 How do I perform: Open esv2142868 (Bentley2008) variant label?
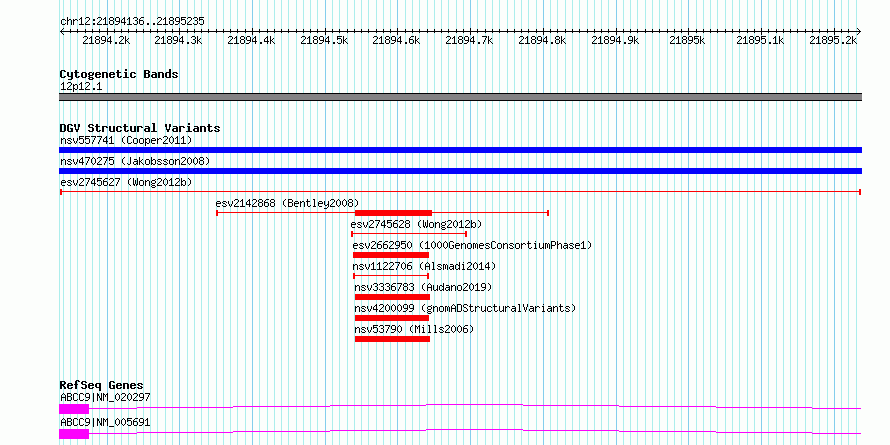point(287,203)
